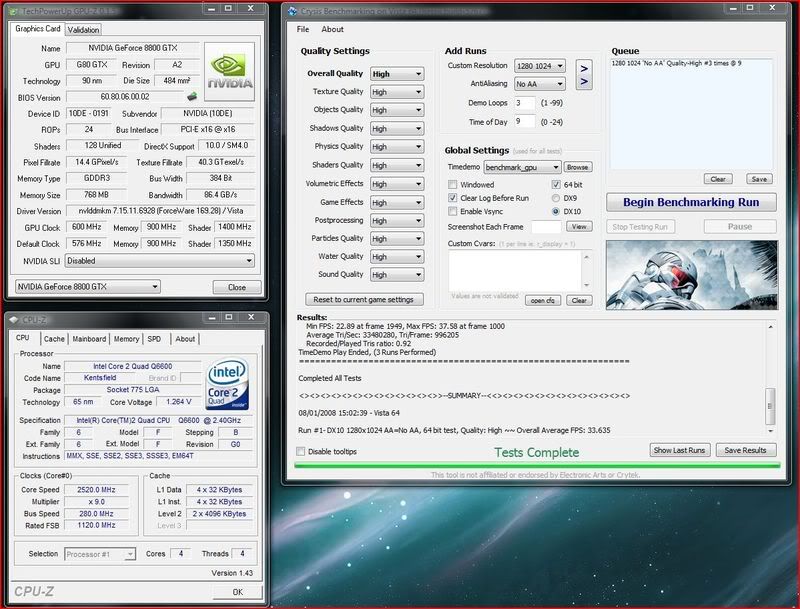Click the Intel Core 2 Quad logo in CPU-Z
Viewport: 800px width, 609px height.
tap(227, 384)
